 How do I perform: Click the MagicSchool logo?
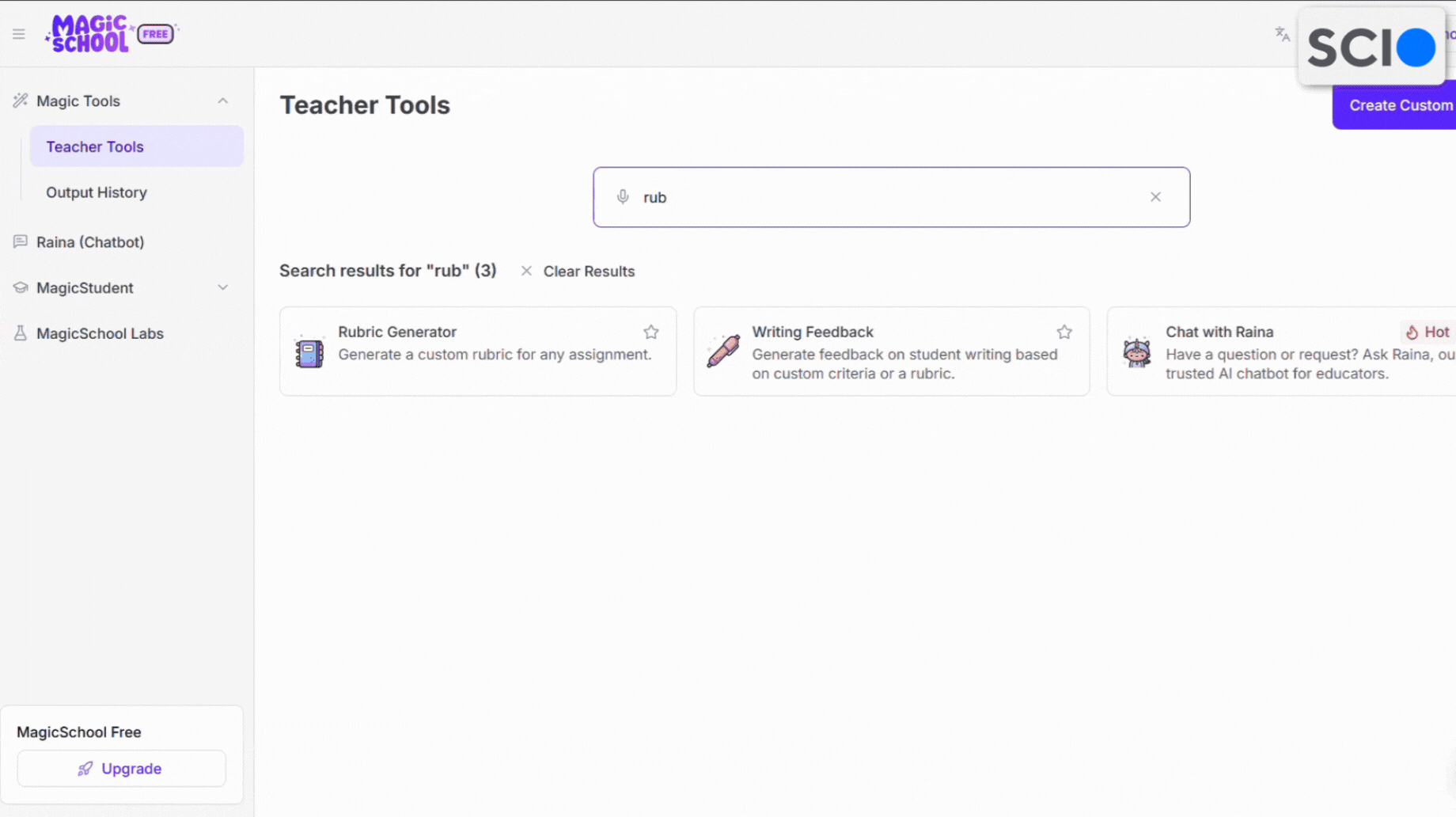[88, 34]
